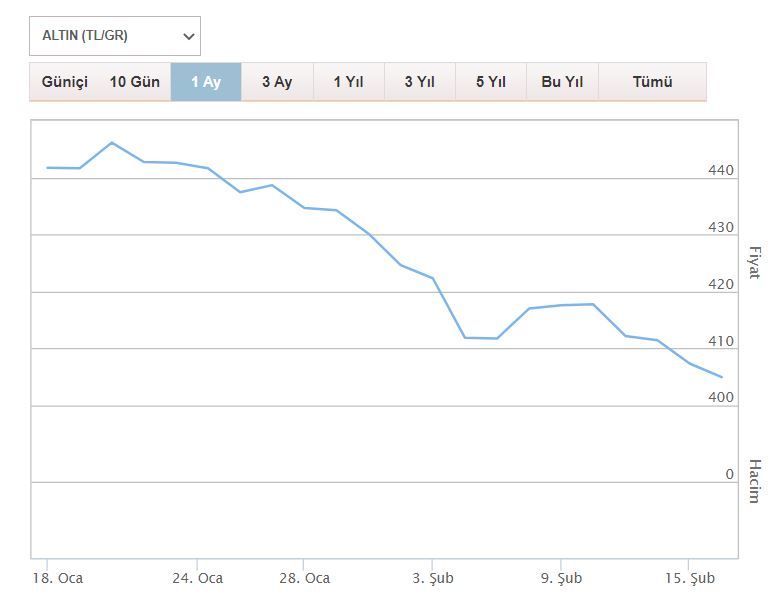Click the 15. Şub date marker
The image size is (784, 616).
point(690,578)
